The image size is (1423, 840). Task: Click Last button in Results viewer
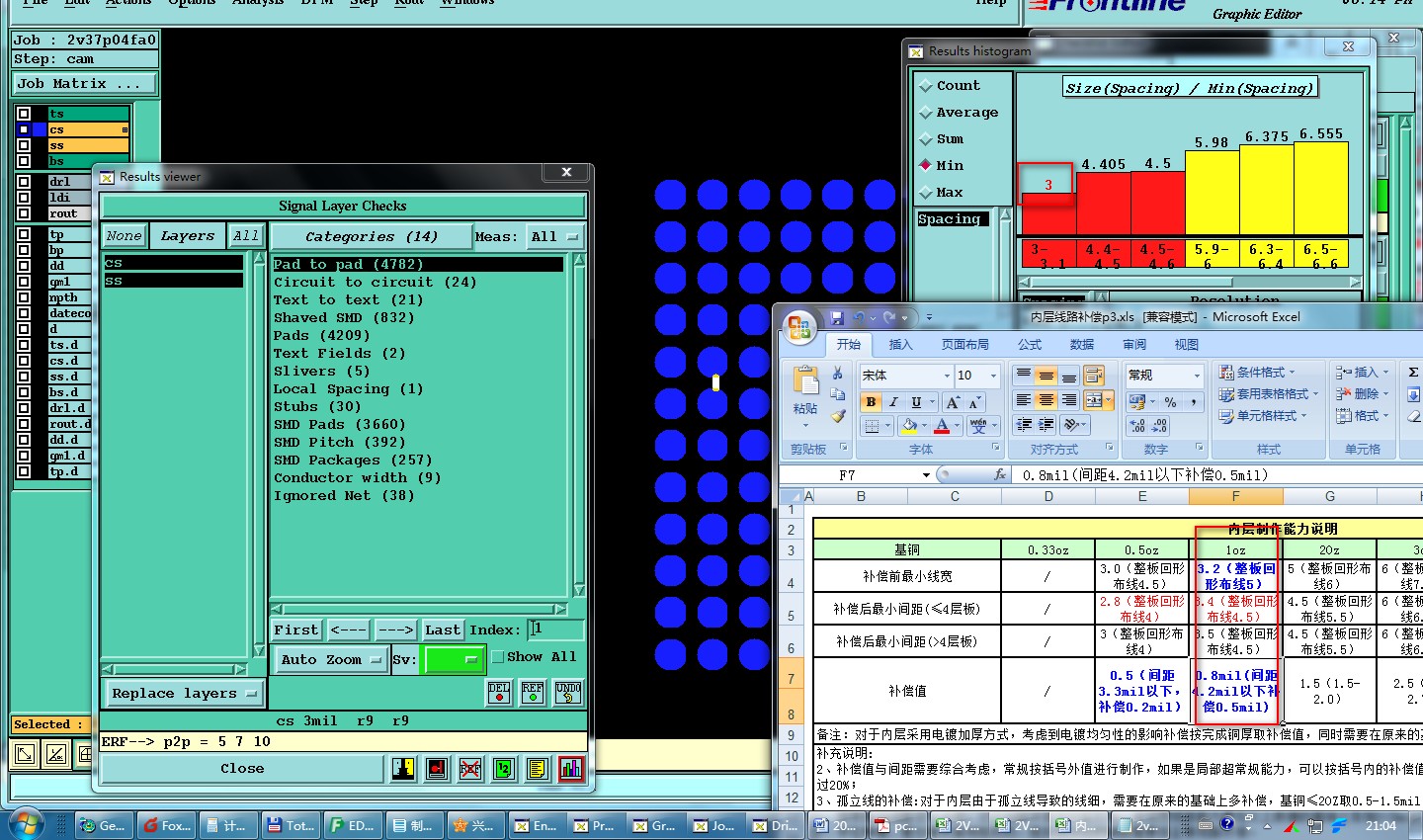coord(443,630)
